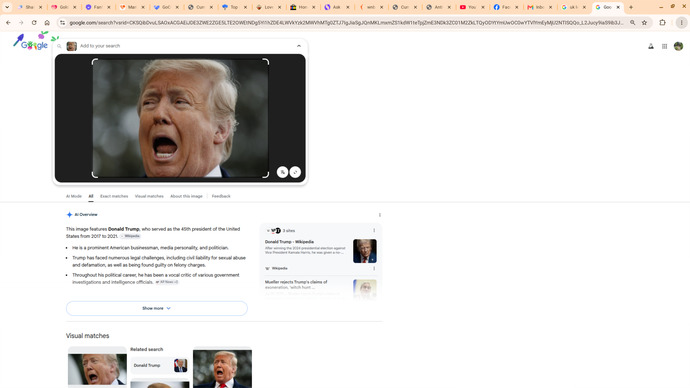Open the browser home page icon
This screenshot has width=690, height=388.
tap(47, 22)
